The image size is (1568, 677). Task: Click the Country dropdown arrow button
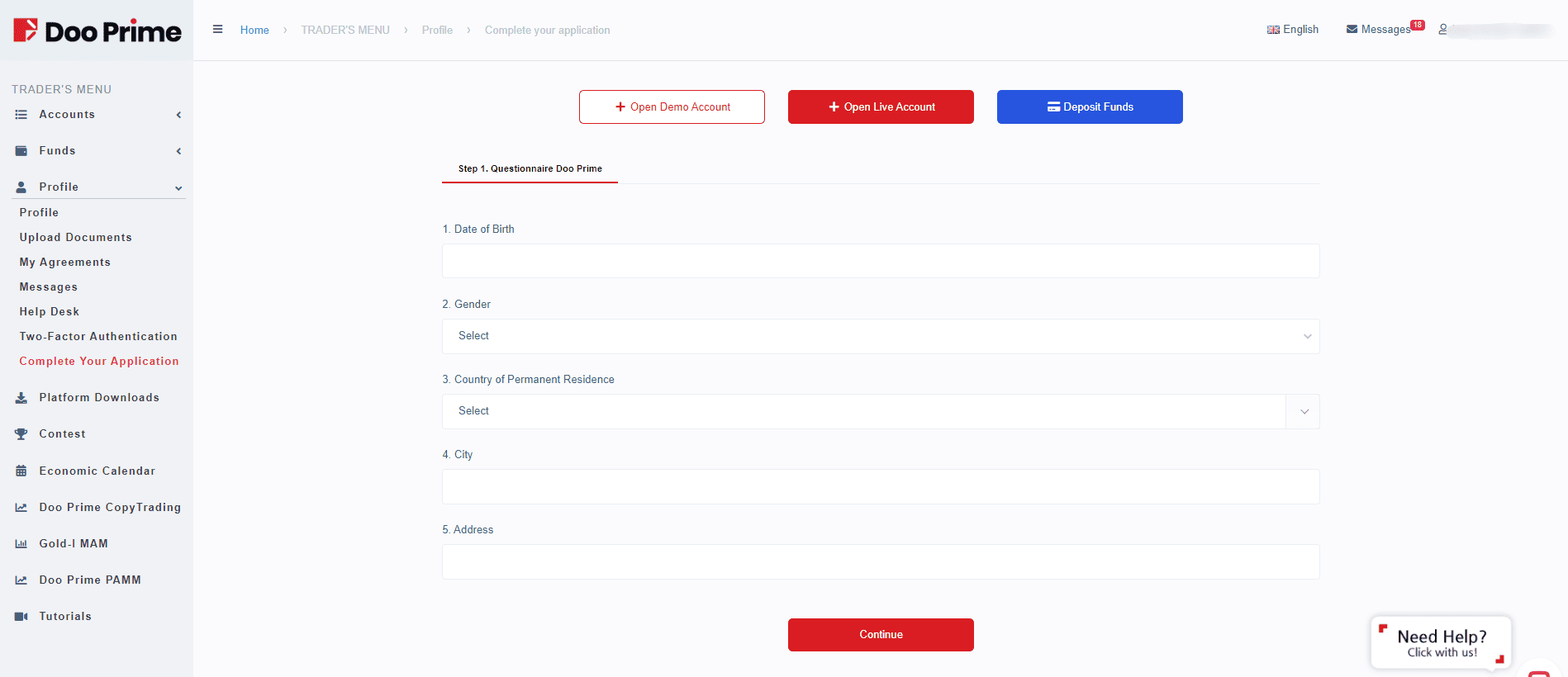(x=1304, y=411)
